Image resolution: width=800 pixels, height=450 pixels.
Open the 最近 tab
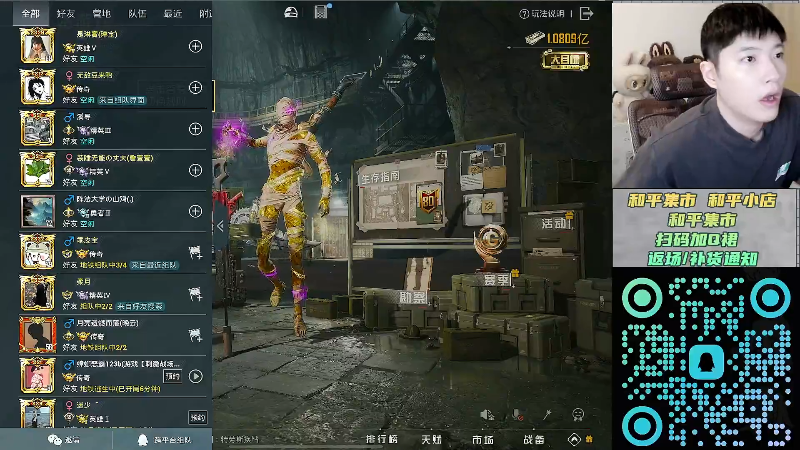click(172, 14)
